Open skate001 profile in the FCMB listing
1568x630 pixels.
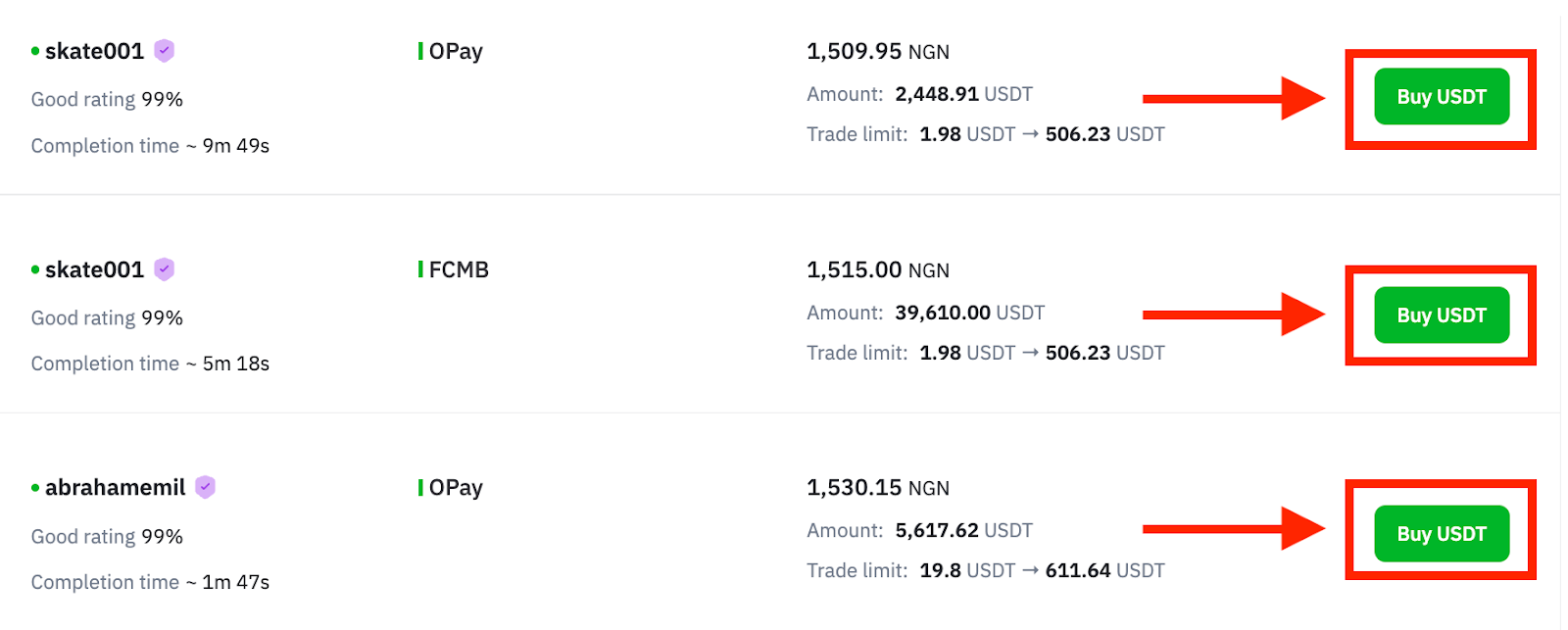pyautogui.click(x=94, y=269)
